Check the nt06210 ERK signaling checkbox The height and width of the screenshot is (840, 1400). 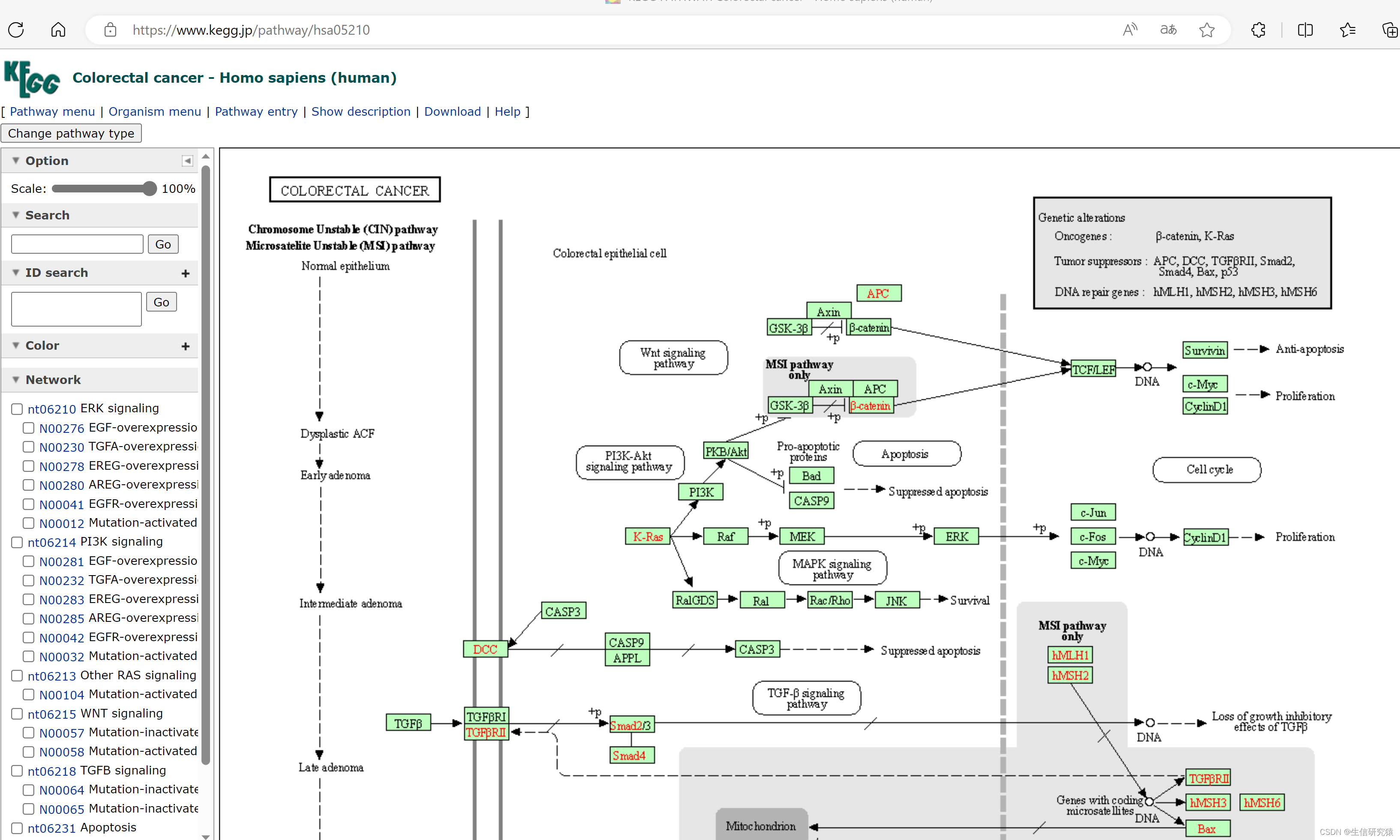coord(17,409)
